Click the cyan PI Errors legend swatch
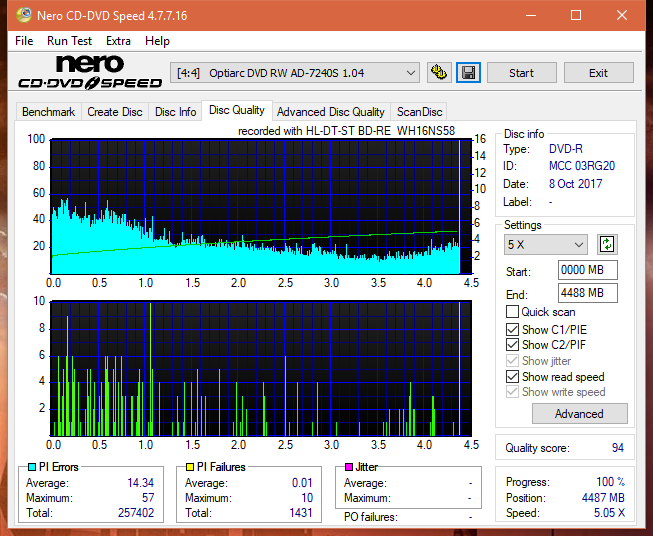The image size is (653, 536). click(32, 467)
